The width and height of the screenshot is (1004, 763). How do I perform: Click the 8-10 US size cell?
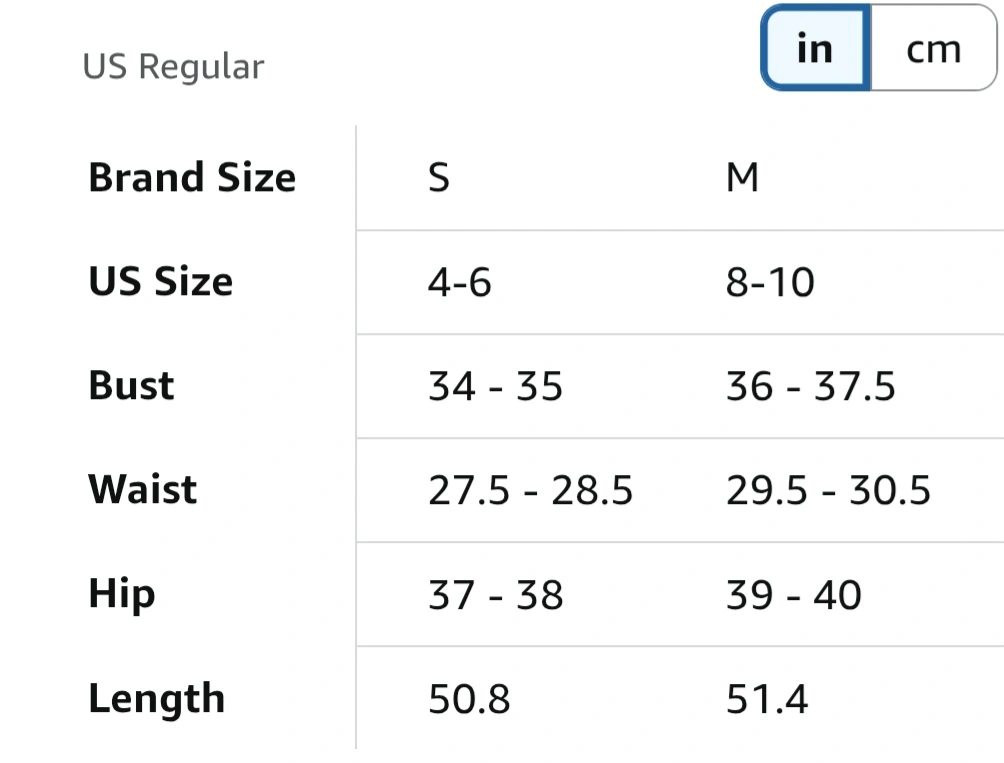(x=770, y=283)
